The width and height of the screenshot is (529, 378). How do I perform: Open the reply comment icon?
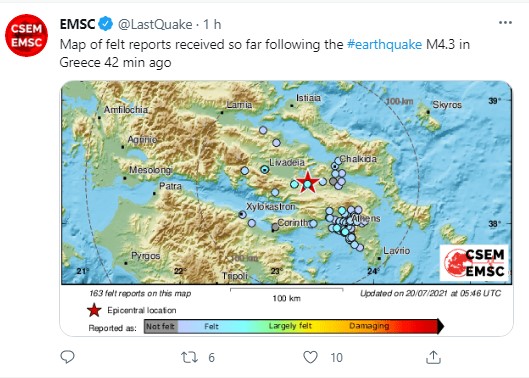coord(67,357)
